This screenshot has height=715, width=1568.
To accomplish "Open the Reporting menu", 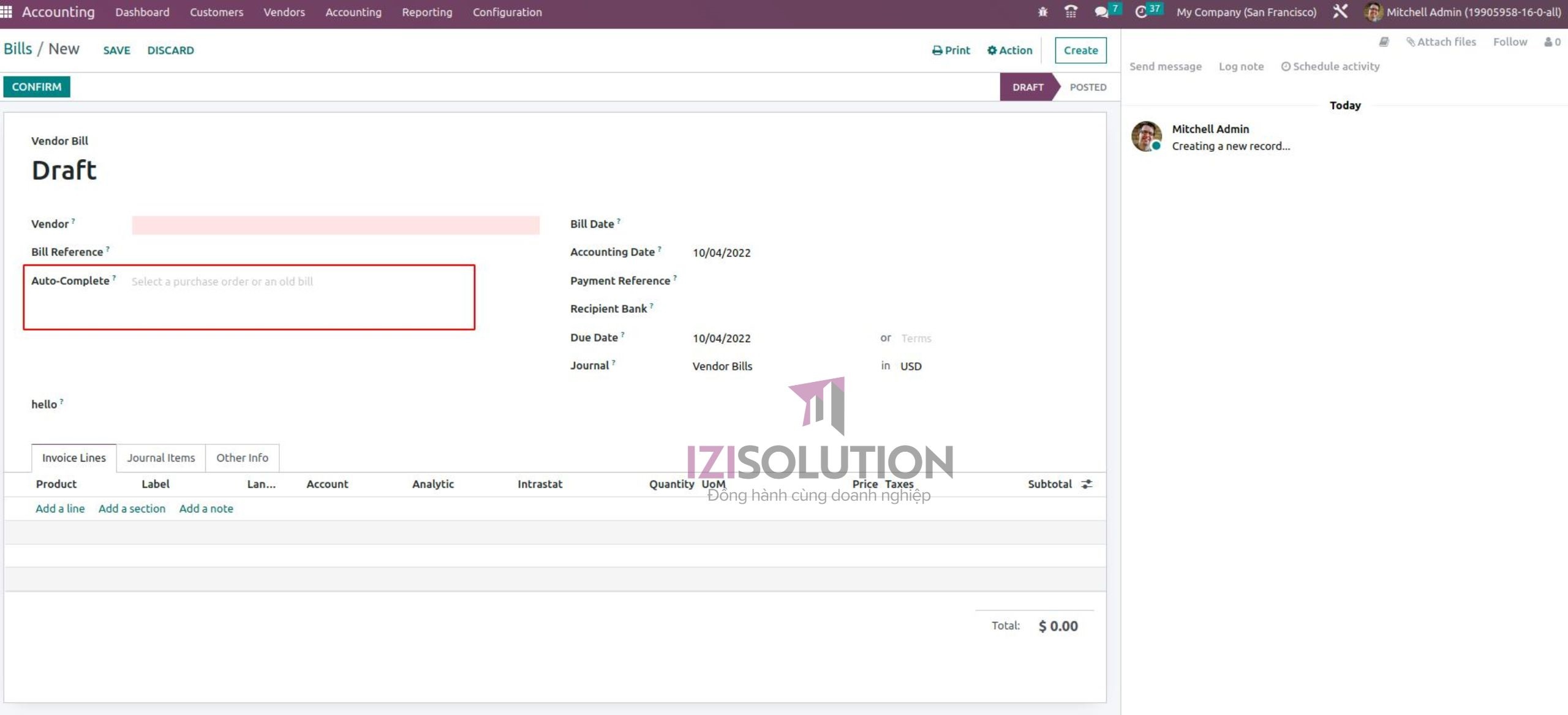I will click(426, 12).
